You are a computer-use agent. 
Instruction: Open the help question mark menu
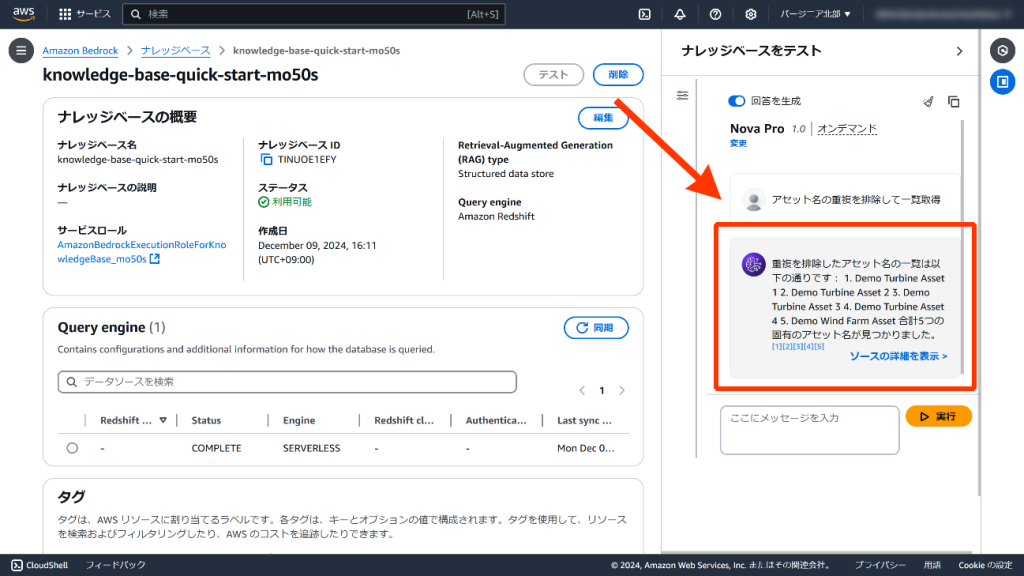tap(715, 14)
